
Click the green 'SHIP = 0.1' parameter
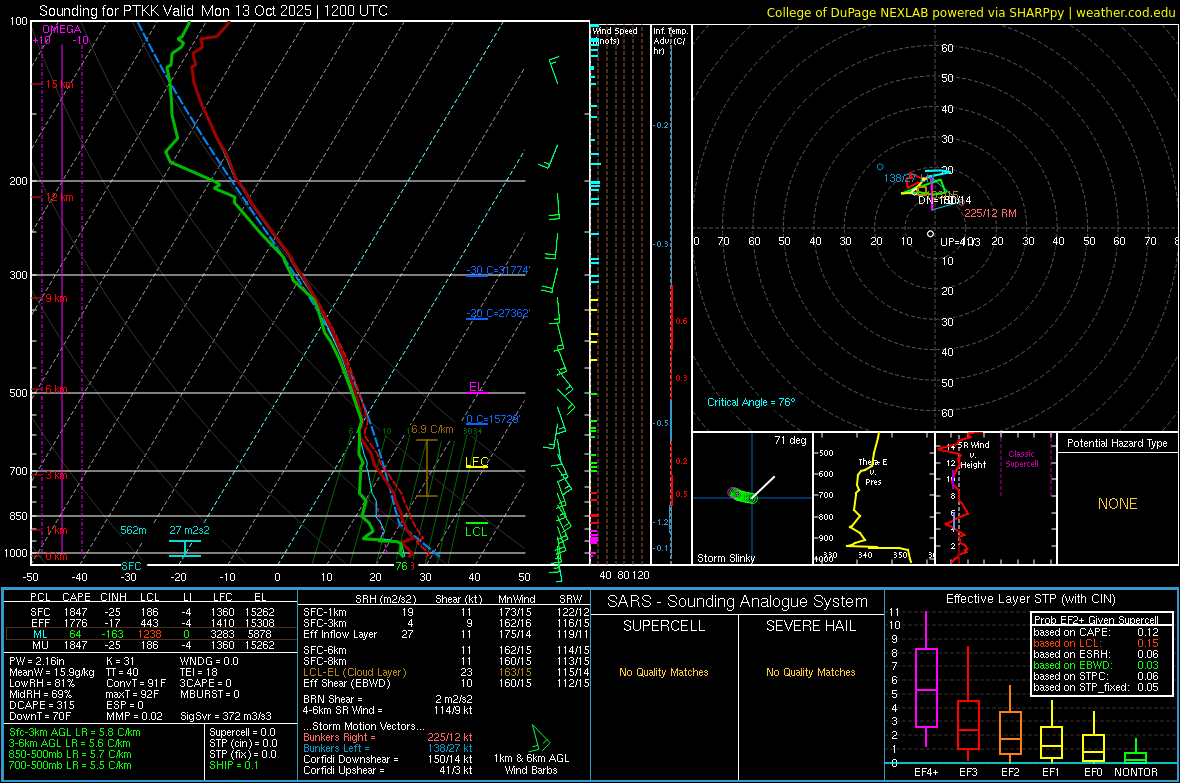(x=233, y=765)
